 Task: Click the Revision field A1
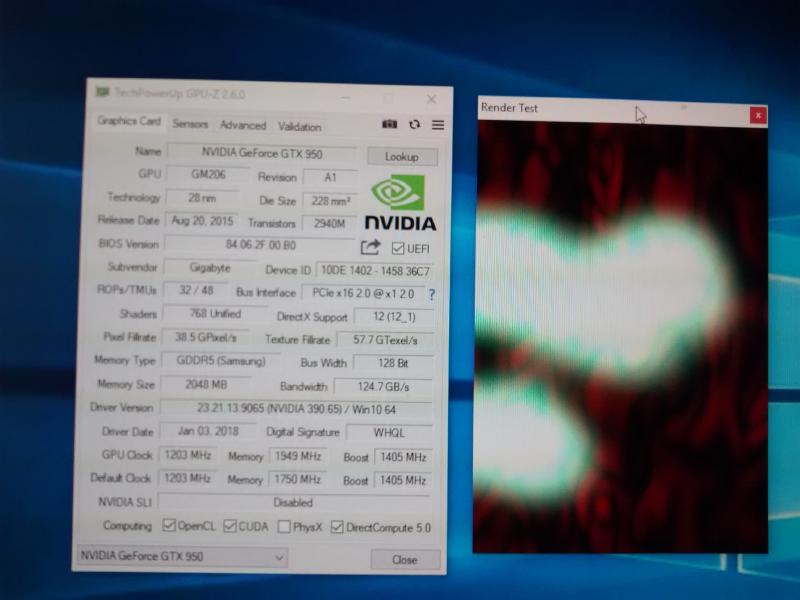click(x=331, y=178)
